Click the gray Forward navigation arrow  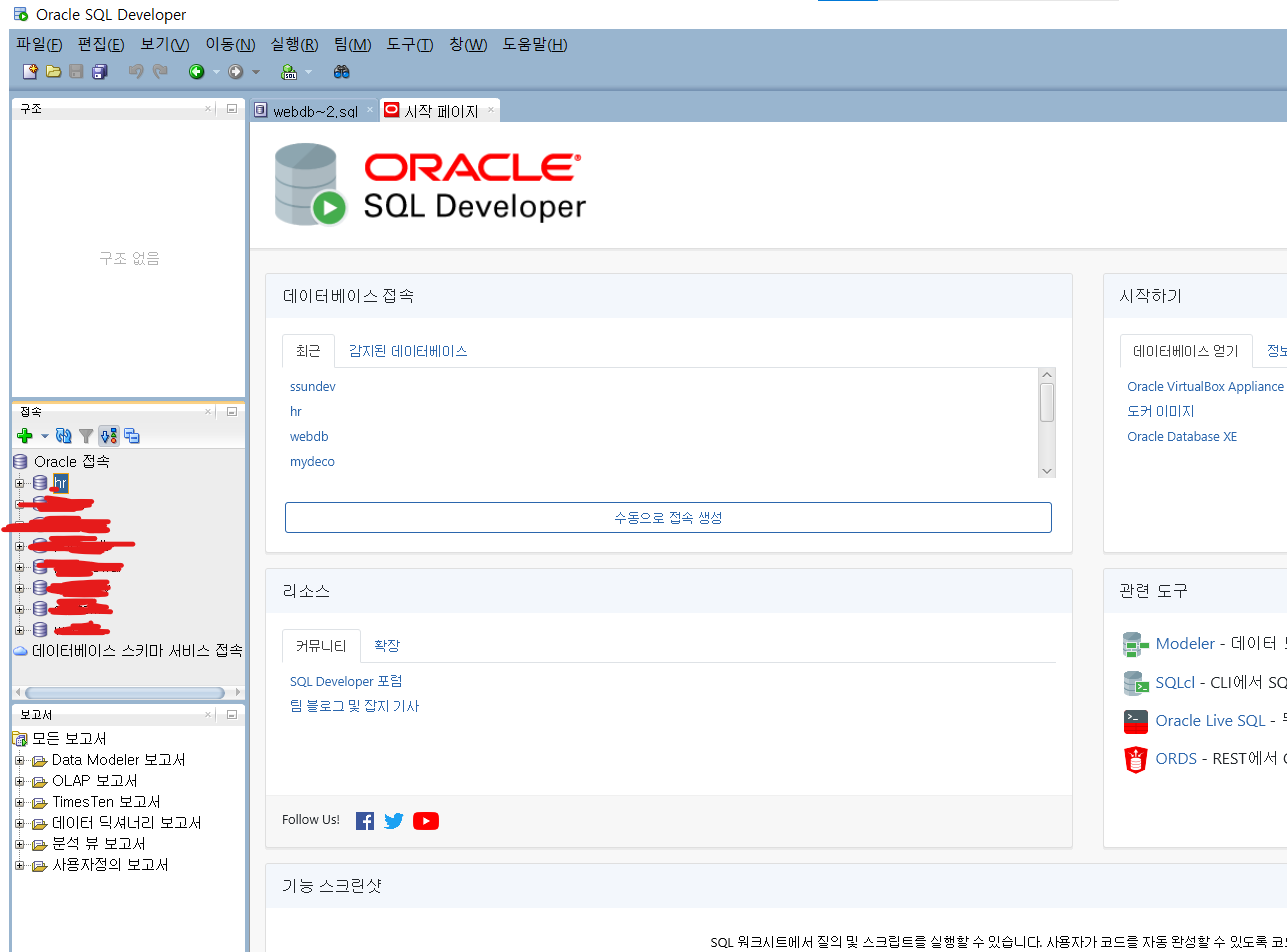[x=236, y=72]
